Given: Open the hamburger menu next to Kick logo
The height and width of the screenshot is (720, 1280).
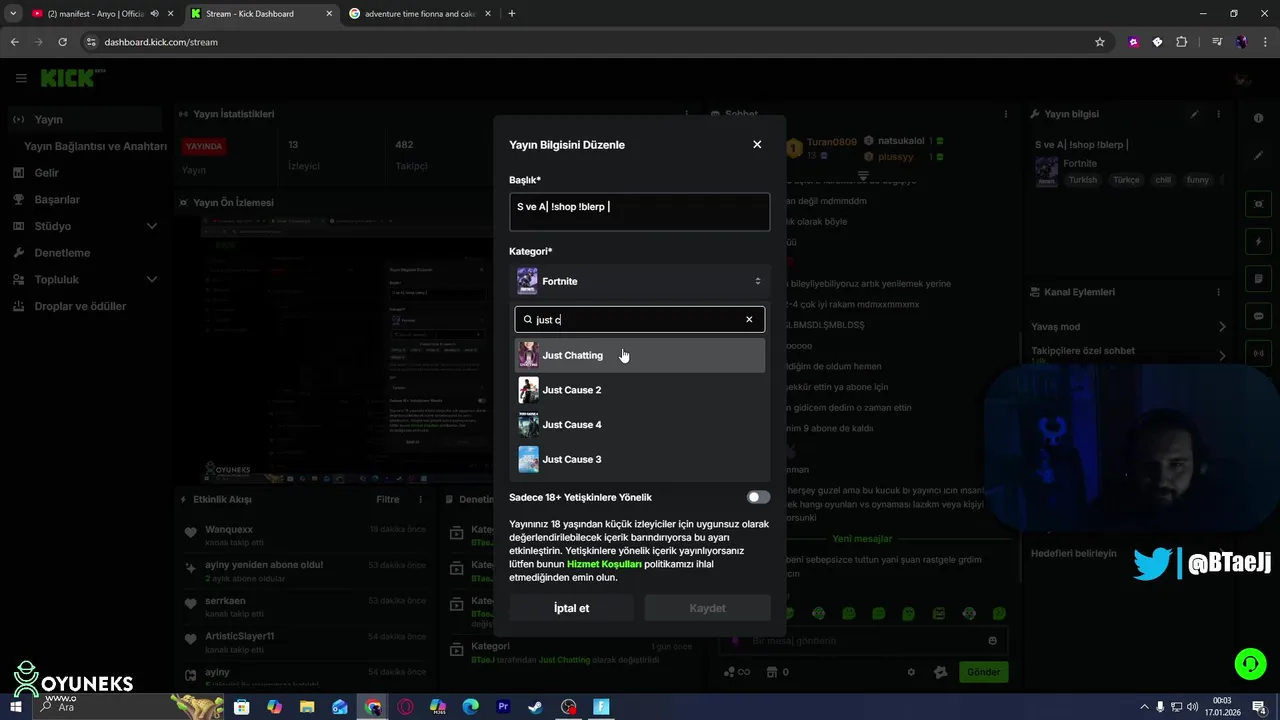Looking at the screenshot, I should pos(21,78).
